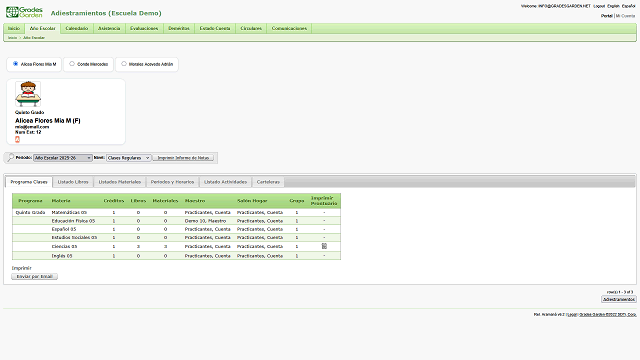Click the Español 05 row
The width and height of the screenshot is (640, 360).
coord(176,229)
